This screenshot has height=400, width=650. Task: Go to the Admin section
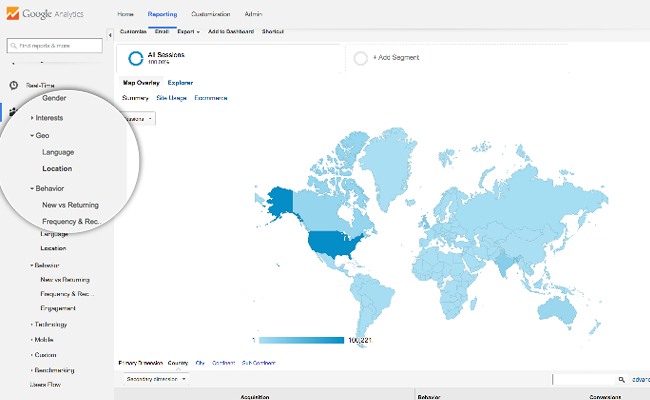[253, 15]
